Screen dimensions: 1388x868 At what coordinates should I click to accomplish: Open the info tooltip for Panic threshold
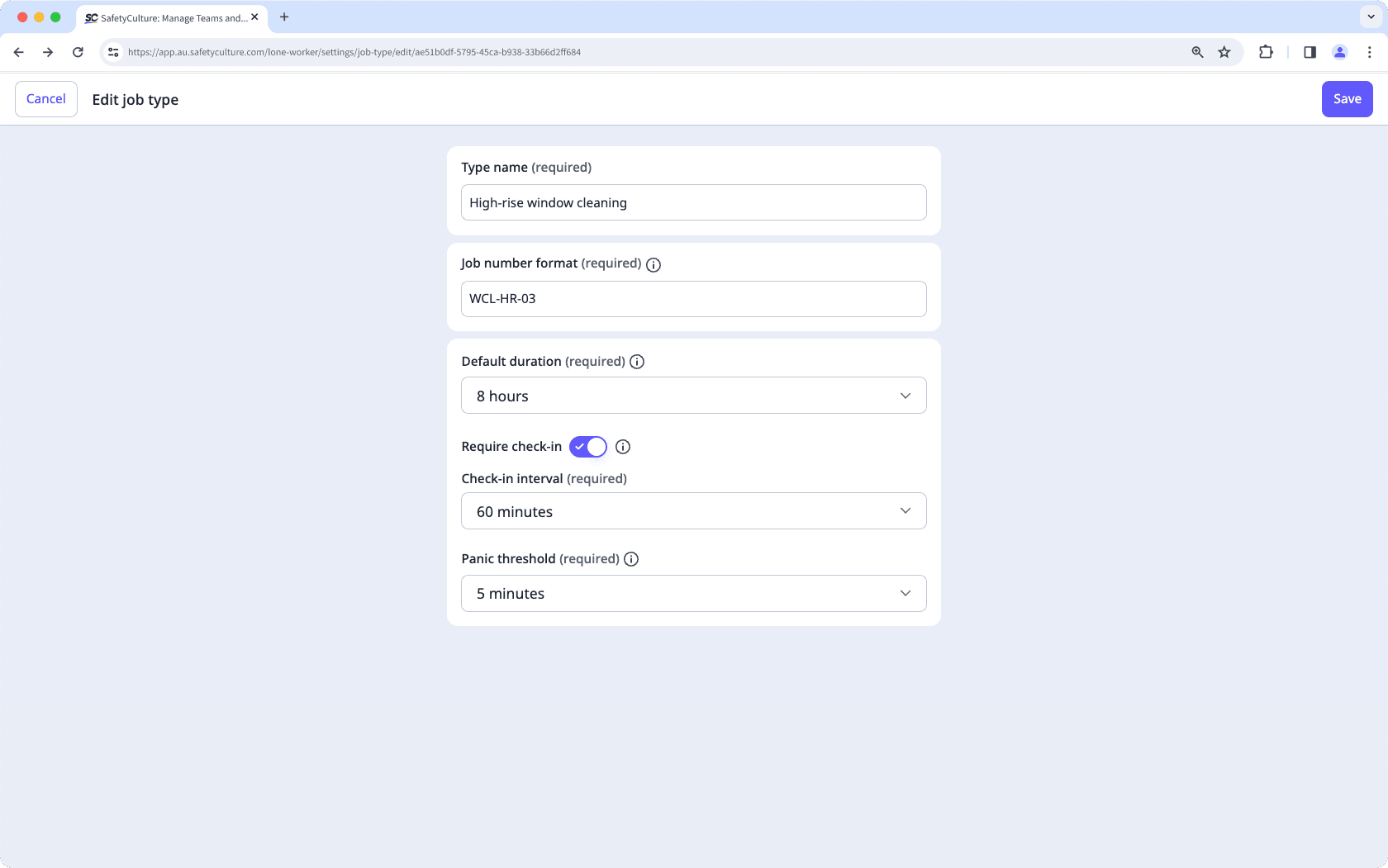[630, 559]
